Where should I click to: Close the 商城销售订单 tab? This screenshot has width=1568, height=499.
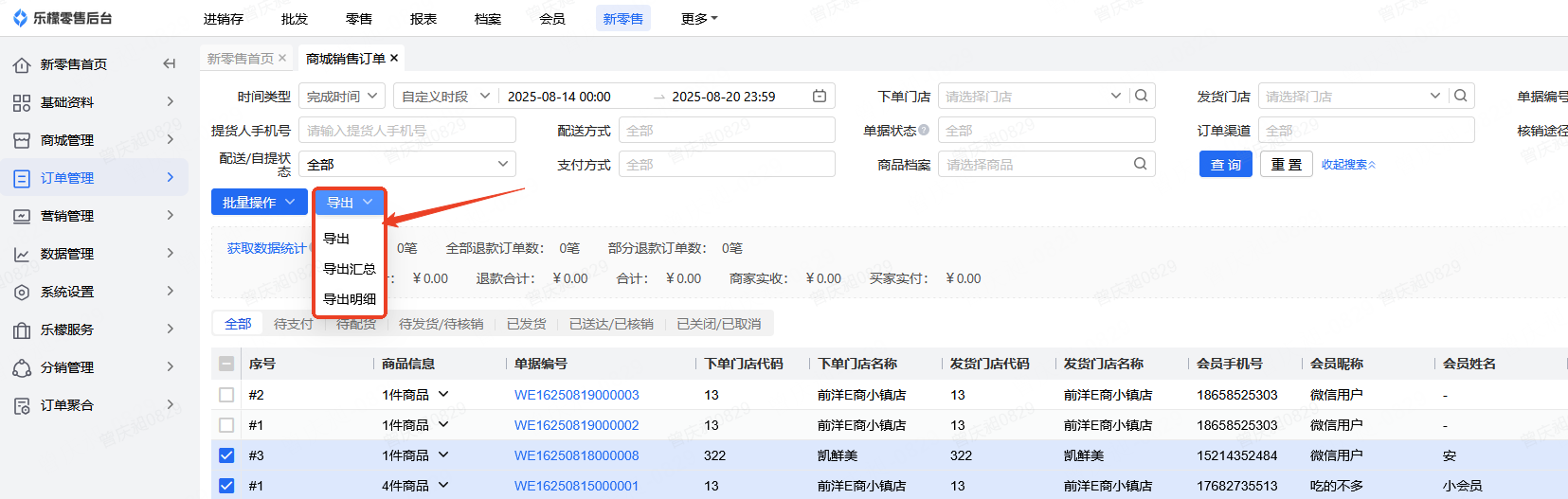coord(394,58)
